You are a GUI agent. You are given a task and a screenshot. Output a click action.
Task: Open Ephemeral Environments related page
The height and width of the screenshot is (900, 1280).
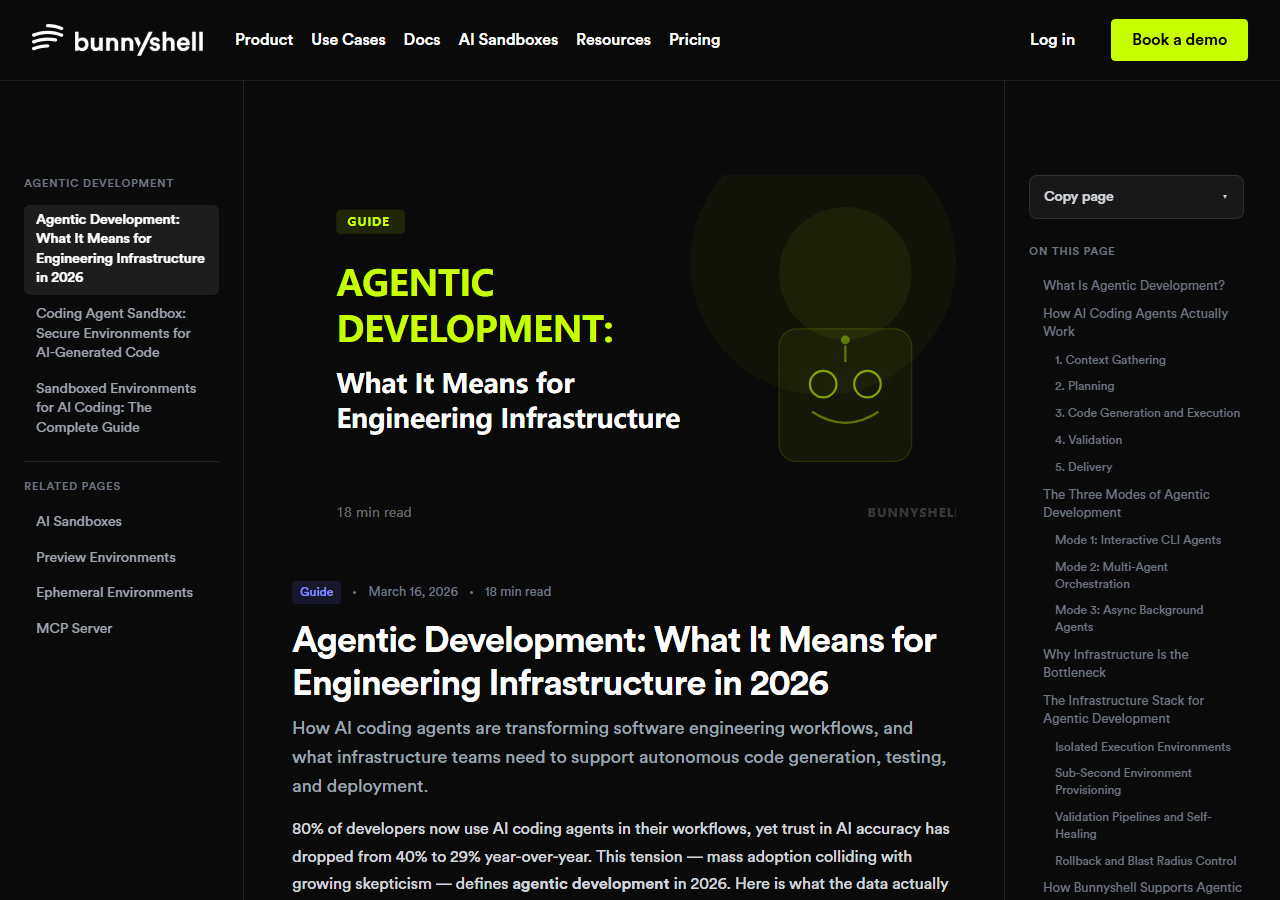[x=114, y=592]
